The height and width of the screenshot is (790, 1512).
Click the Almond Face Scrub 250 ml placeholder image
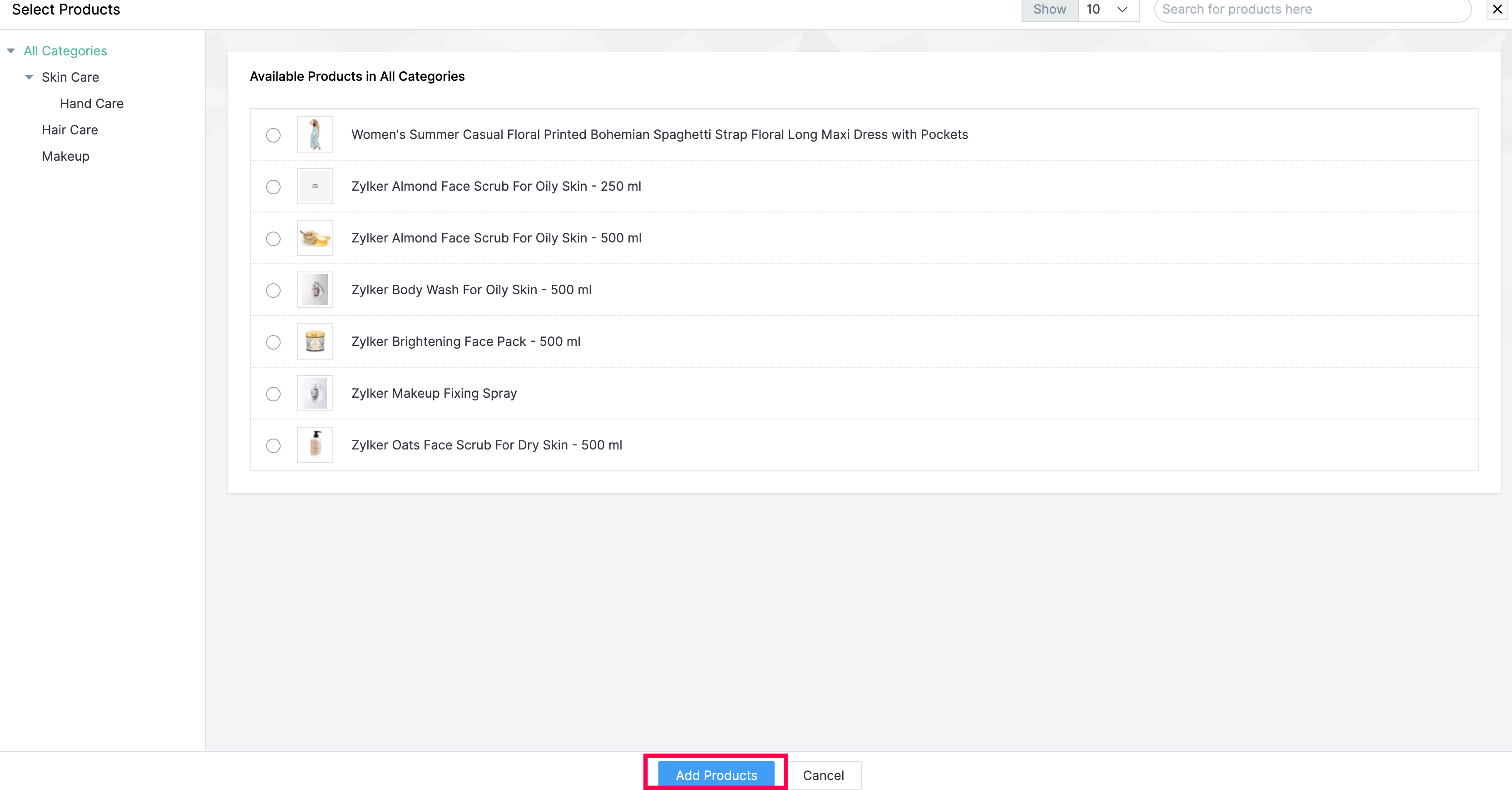pos(315,186)
